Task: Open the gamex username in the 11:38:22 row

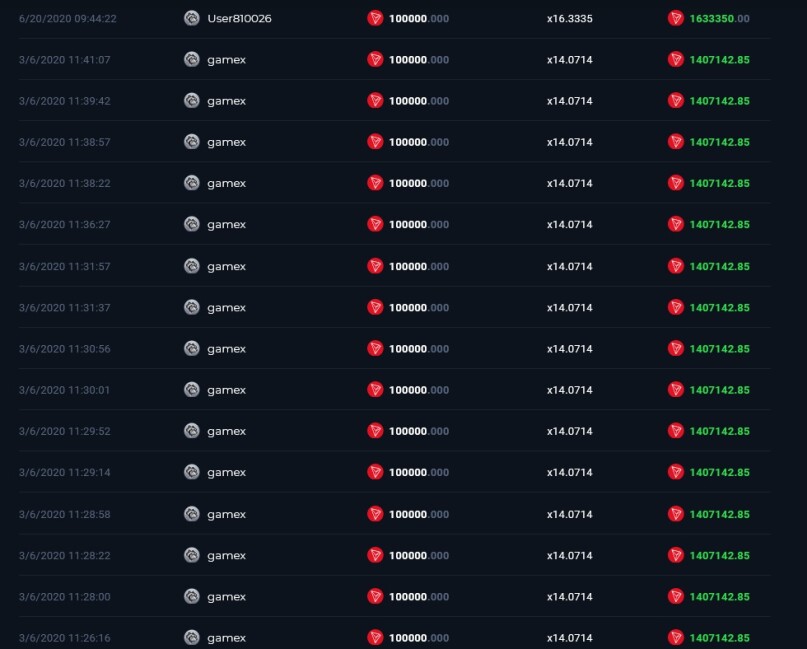Action: (x=226, y=184)
